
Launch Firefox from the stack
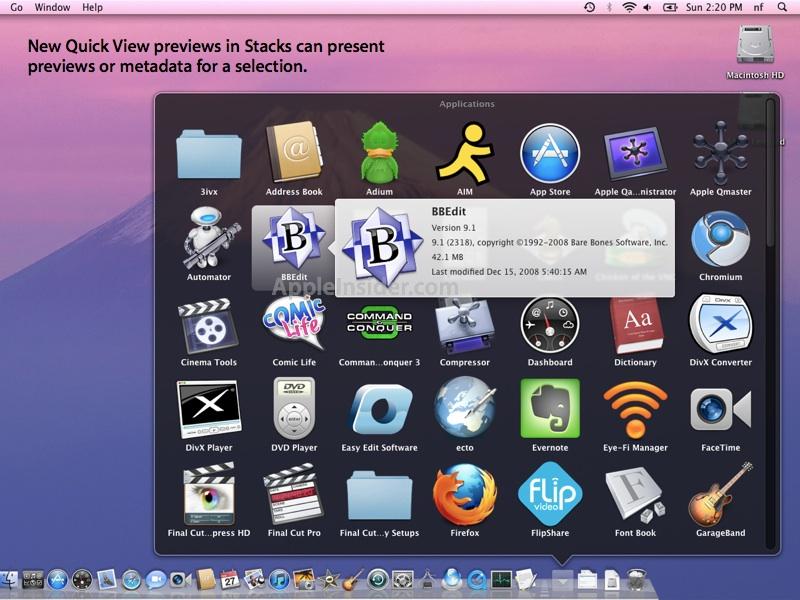[x=465, y=494]
